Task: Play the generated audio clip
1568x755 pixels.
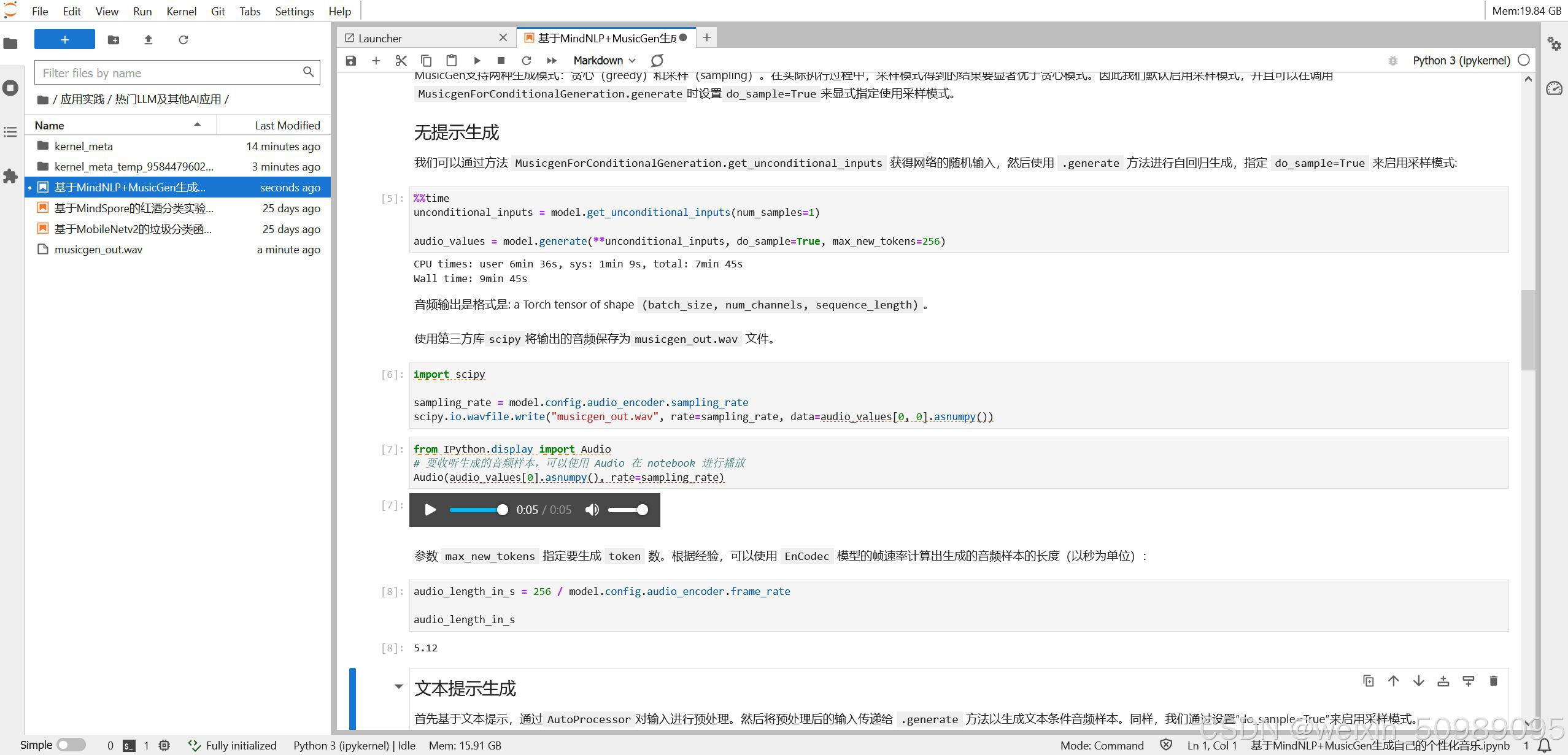Action: [x=430, y=510]
